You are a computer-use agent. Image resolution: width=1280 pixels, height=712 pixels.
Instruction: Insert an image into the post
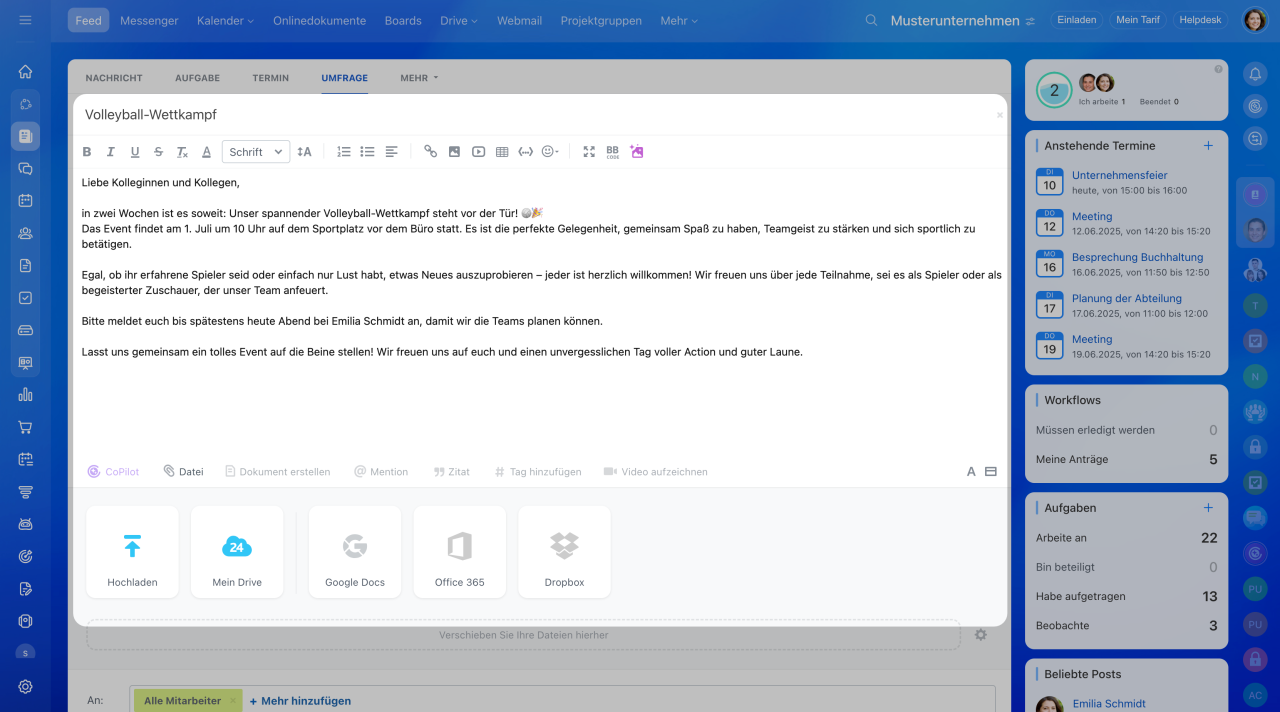tap(454, 152)
